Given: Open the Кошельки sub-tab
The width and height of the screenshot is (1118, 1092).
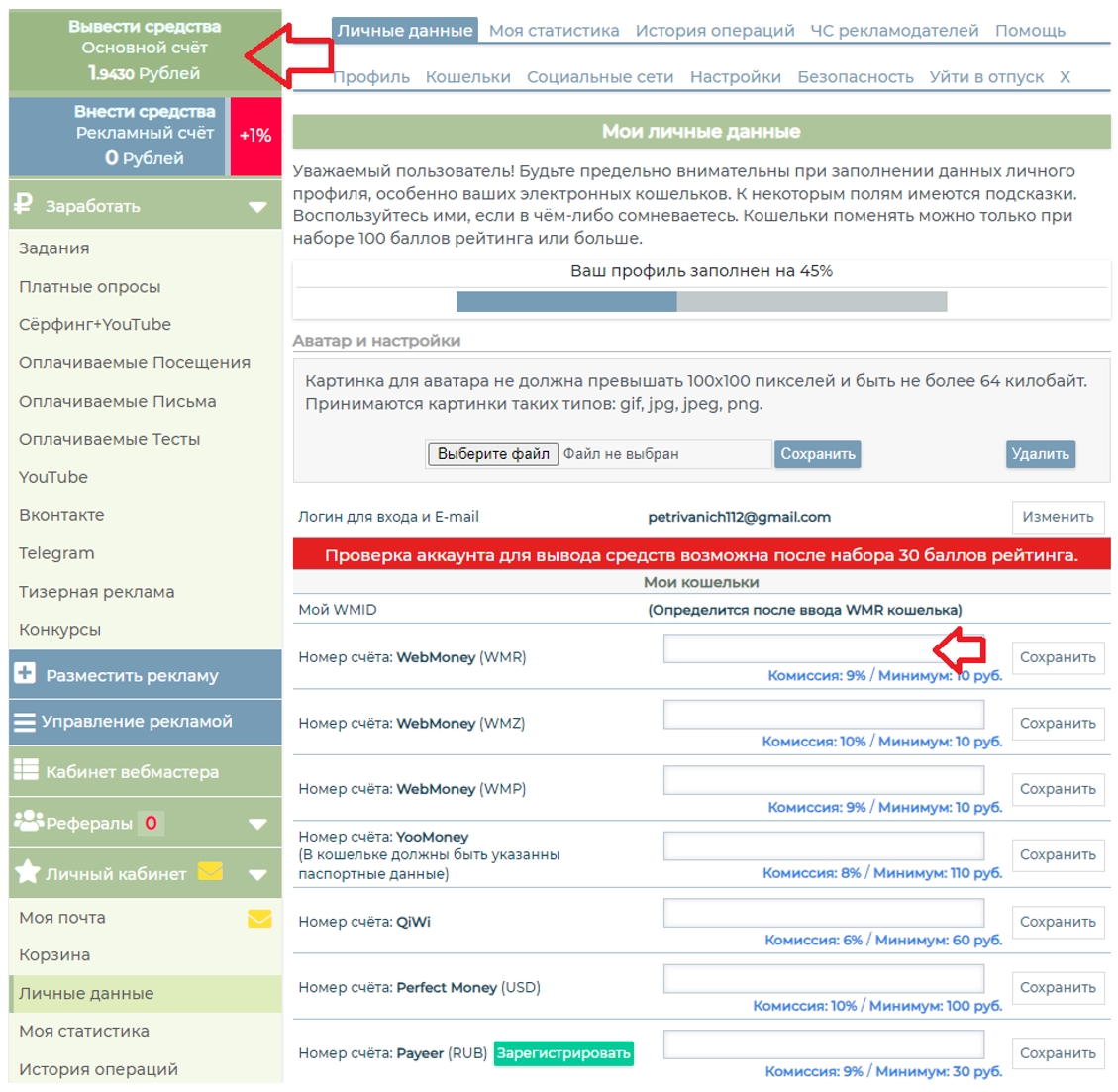Looking at the screenshot, I should click(x=467, y=77).
